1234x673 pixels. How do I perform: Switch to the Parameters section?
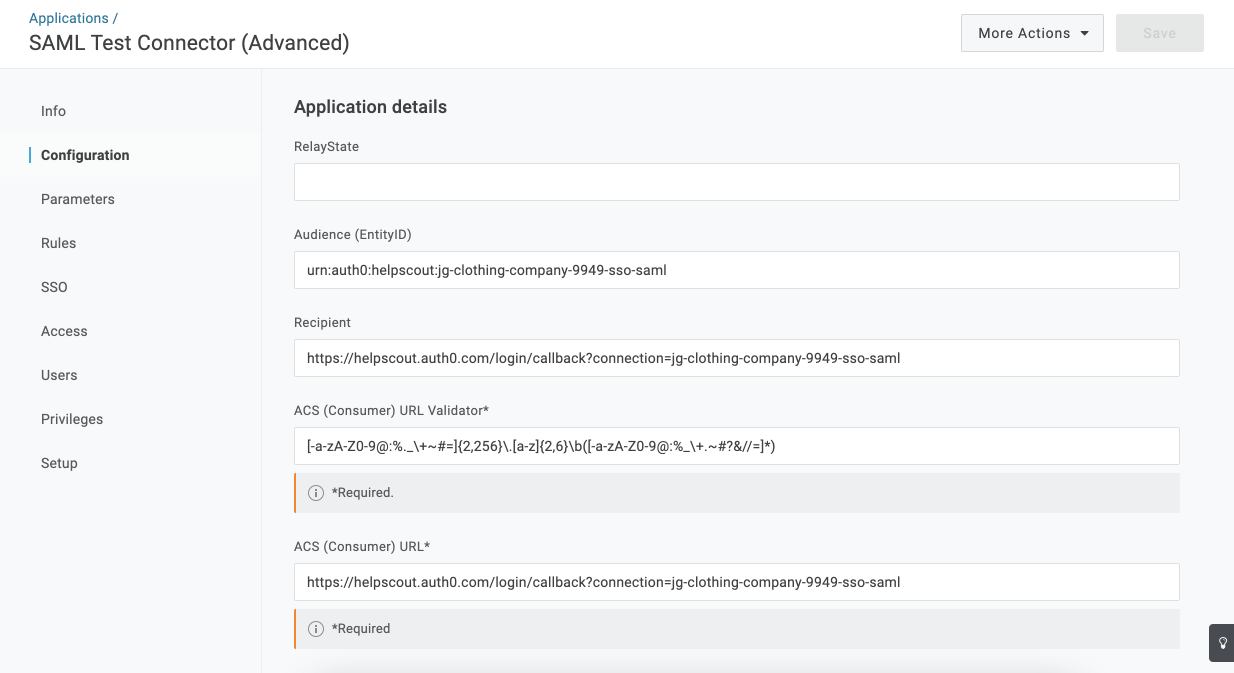pos(78,199)
